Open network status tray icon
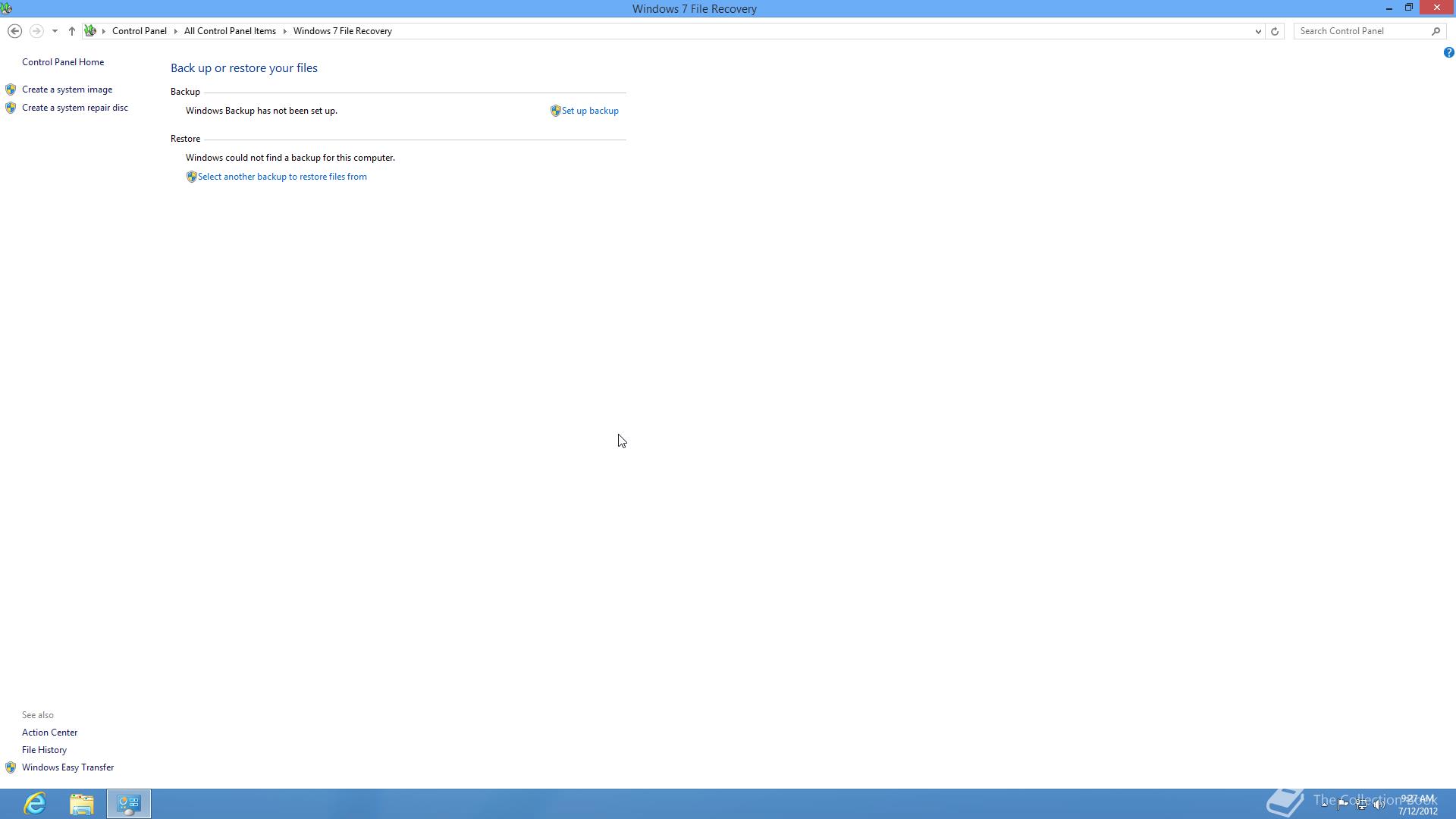Image resolution: width=1456 pixels, height=819 pixels. 1361,804
